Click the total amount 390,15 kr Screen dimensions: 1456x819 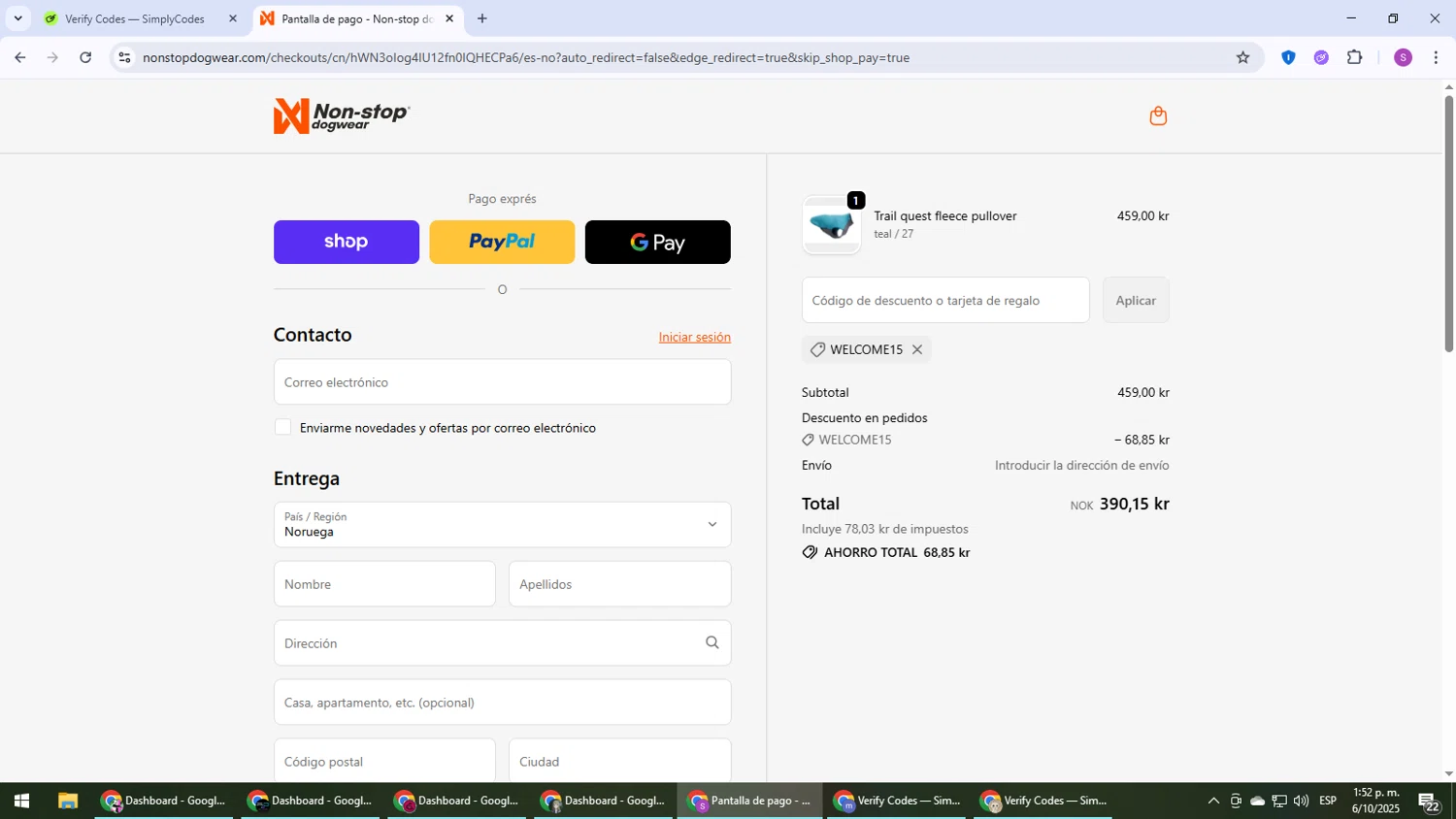coord(1134,504)
